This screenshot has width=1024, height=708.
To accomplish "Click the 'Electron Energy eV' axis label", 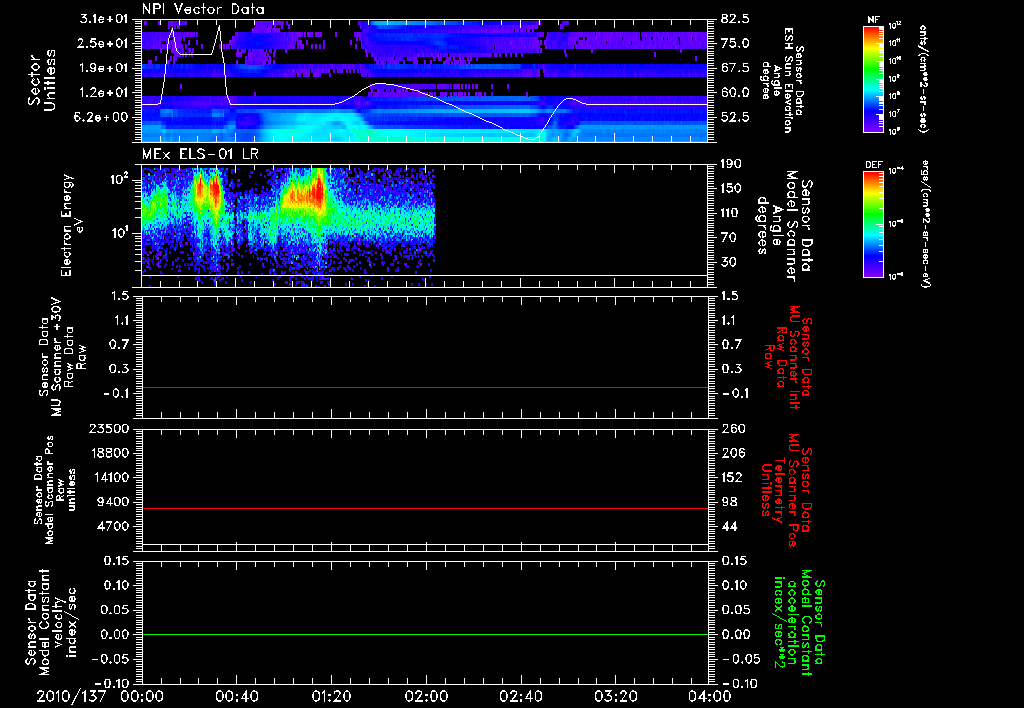I will pyautogui.click(x=71, y=225).
